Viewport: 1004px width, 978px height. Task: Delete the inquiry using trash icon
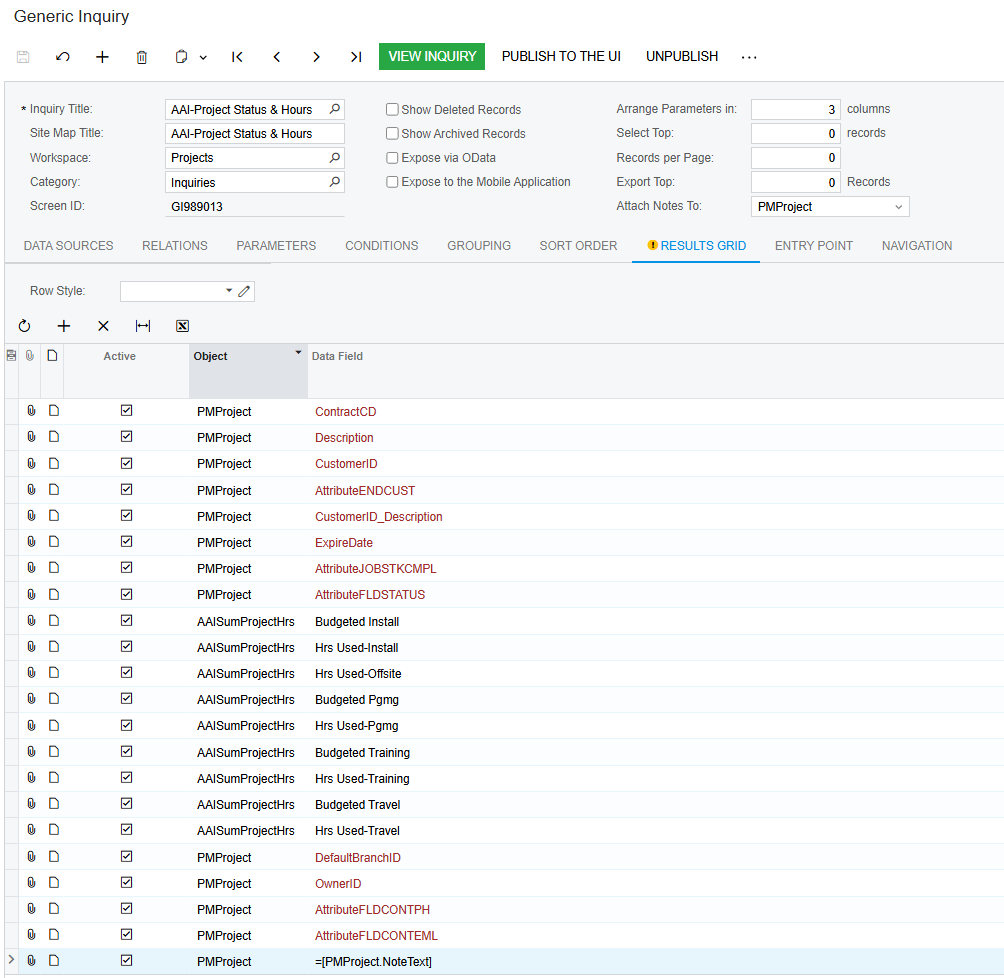142,57
